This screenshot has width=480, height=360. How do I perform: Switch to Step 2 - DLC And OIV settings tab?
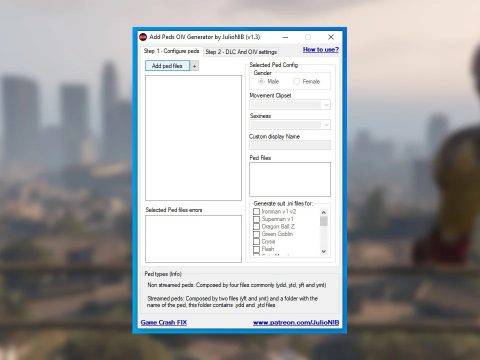pyautogui.click(x=241, y=52)
